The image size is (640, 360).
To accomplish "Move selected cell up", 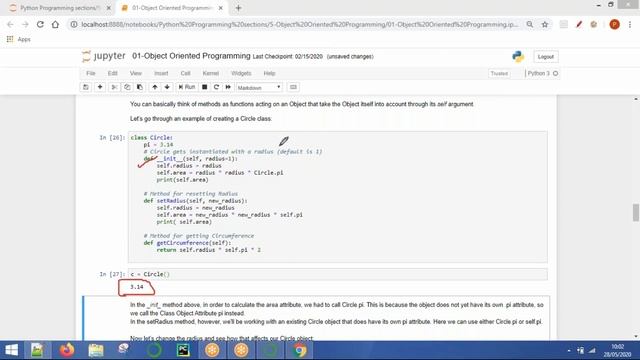I will [x=155, y=87].
